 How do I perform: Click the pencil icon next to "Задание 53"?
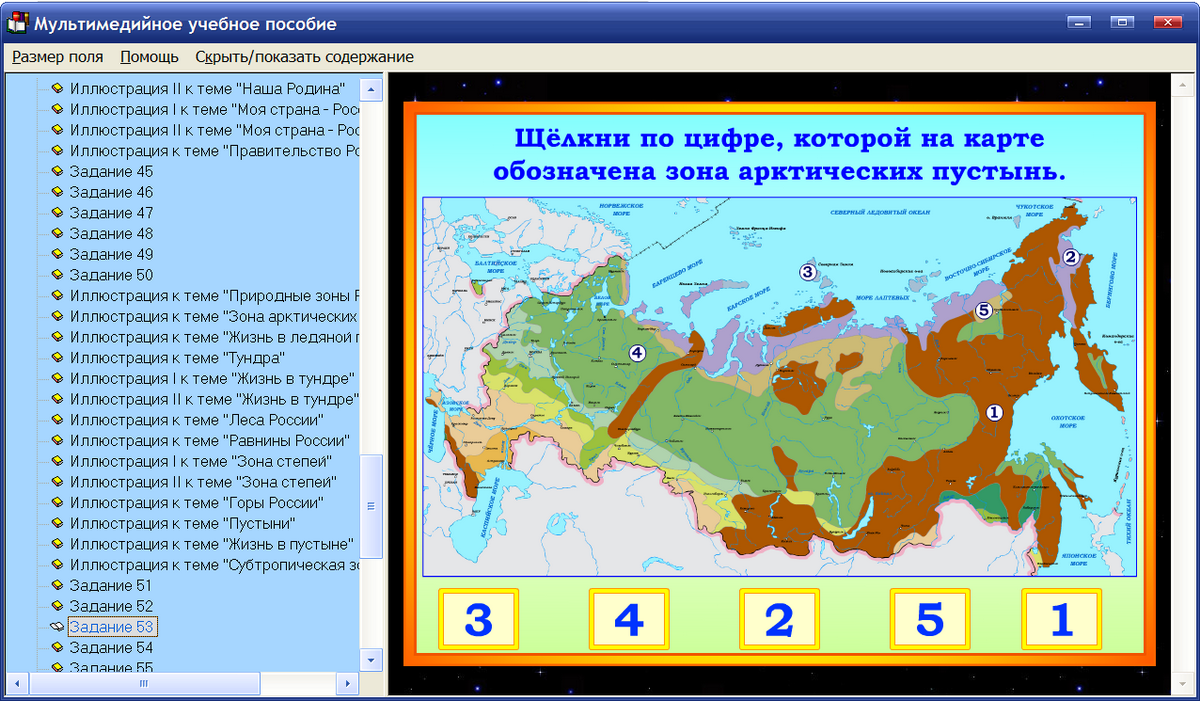coord(58,627)
